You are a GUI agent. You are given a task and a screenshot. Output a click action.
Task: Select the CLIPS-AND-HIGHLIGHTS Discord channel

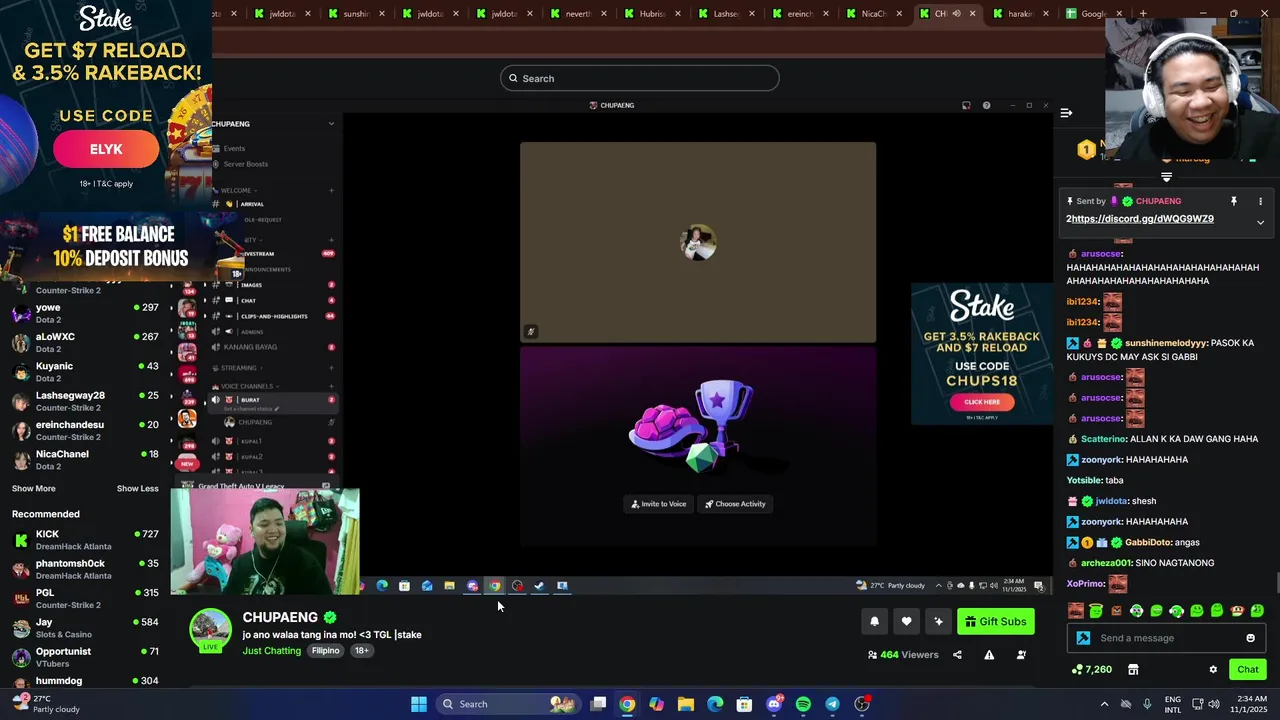tap(274, 316)
